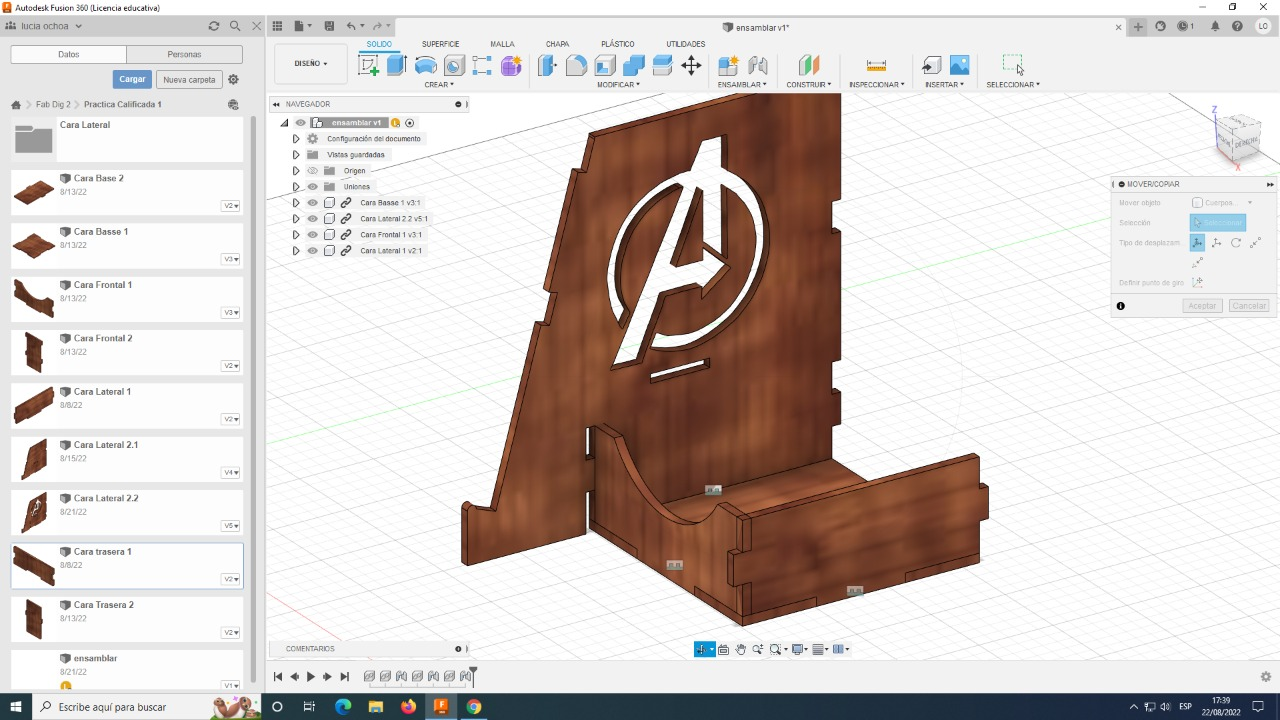
Task: Jump to timeline start
Action: (x=278, y=677)
